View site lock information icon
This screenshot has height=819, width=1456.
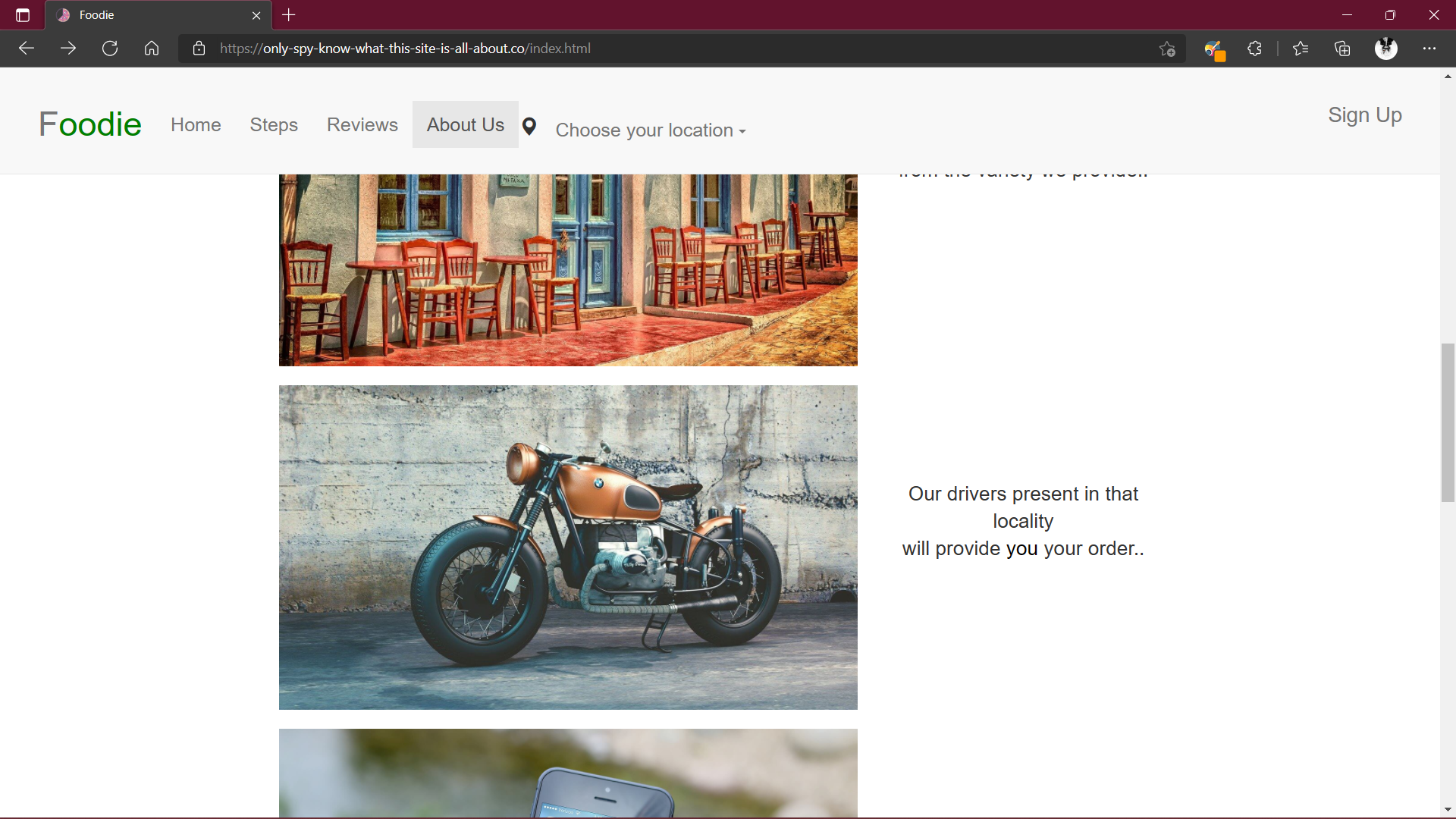[199, 49]
